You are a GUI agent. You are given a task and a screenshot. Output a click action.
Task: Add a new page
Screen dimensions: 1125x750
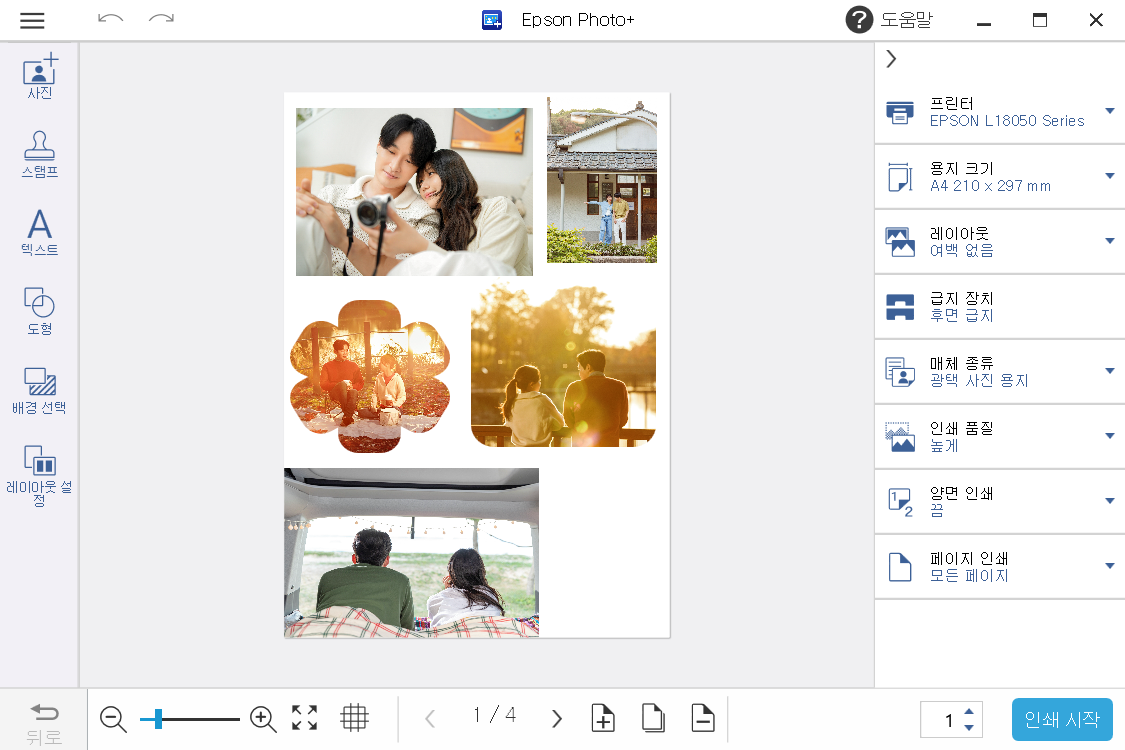click(x=603, y=718)
